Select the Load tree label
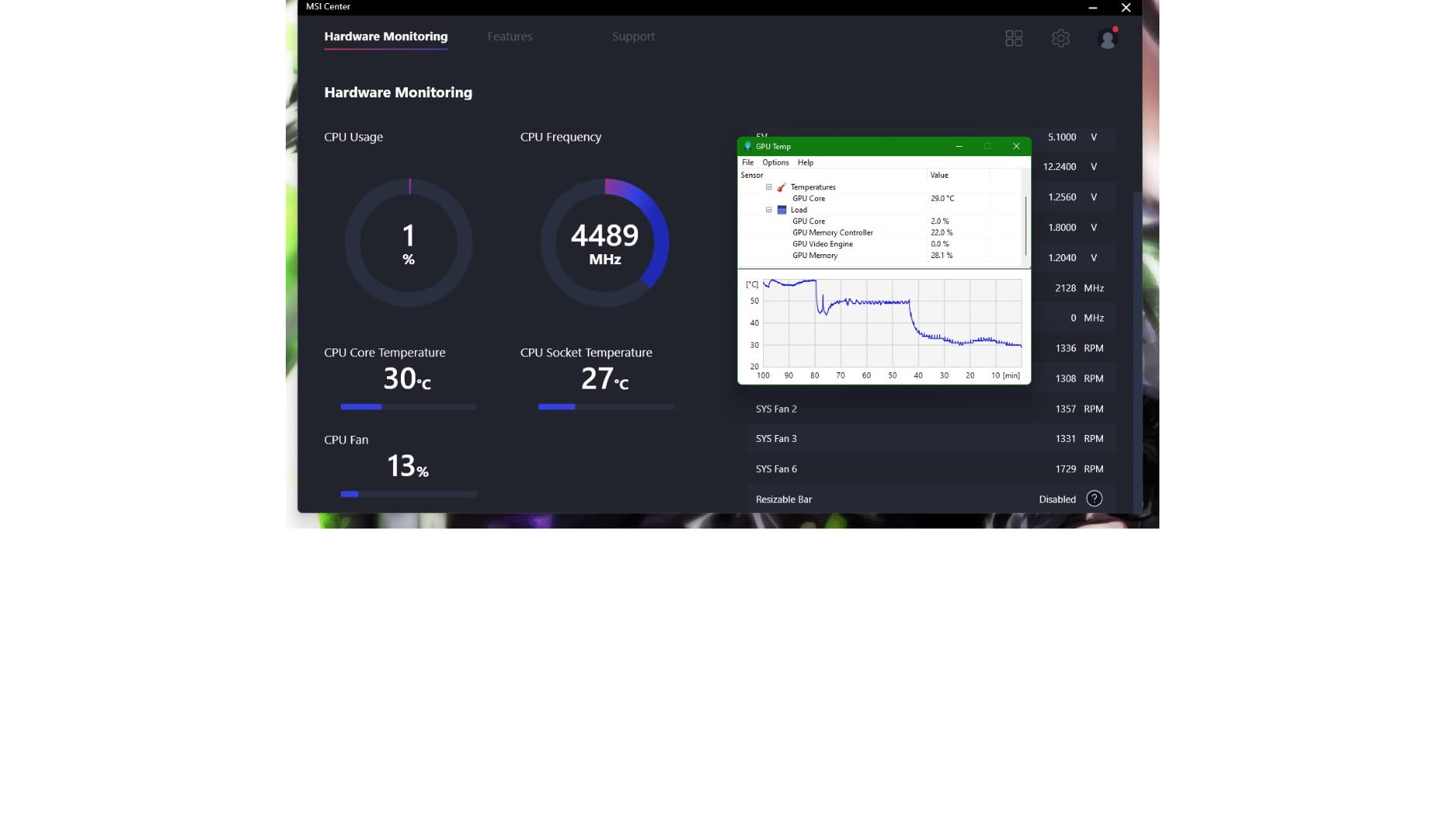Screen dimensions: 1456x819 [x=799, y=210]
